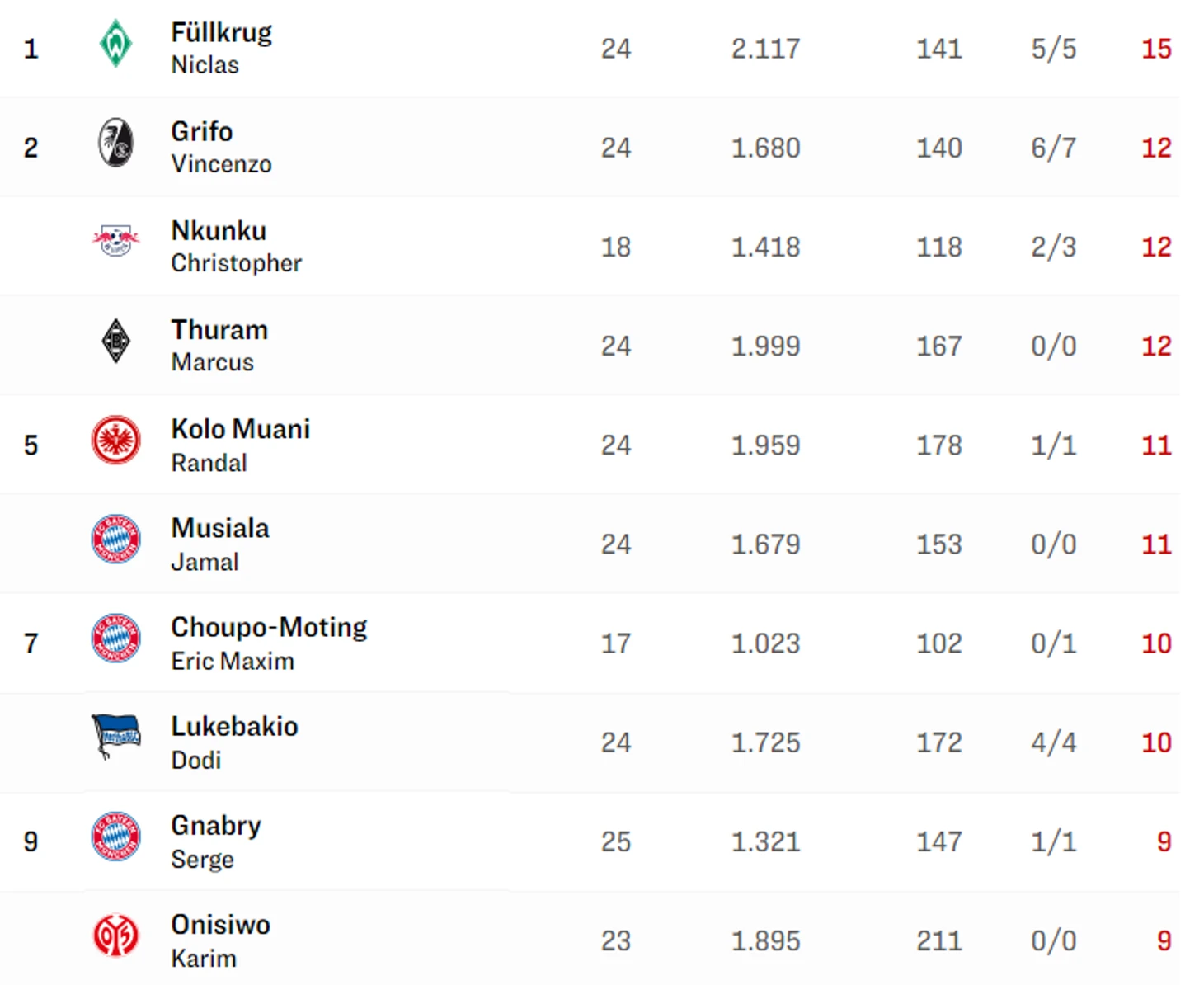1204x985 pixels.
Task: Open Niclas Füllkrug's player profile
Action: (x=221, y=48)
